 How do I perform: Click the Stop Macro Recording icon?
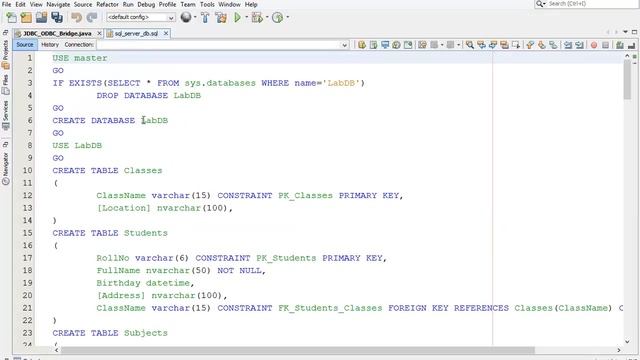pos(606,45)
